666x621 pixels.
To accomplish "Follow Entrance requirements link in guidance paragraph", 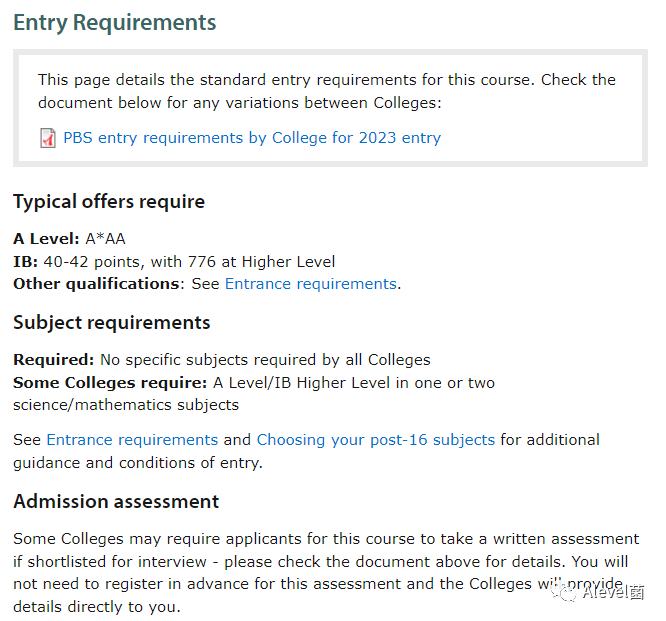I will tap(132, 440).
